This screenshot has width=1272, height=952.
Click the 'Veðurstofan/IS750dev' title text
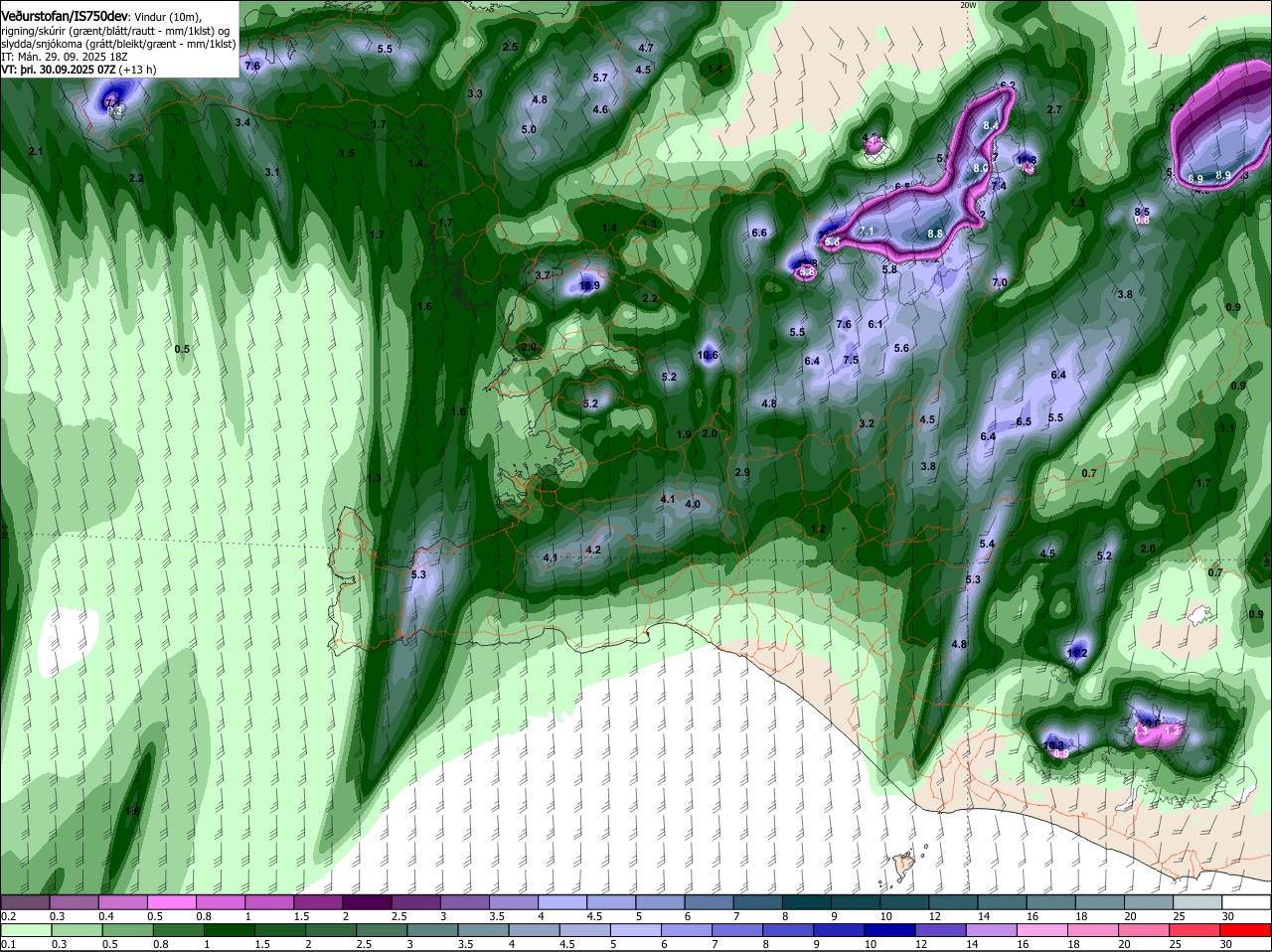[65, 16]
